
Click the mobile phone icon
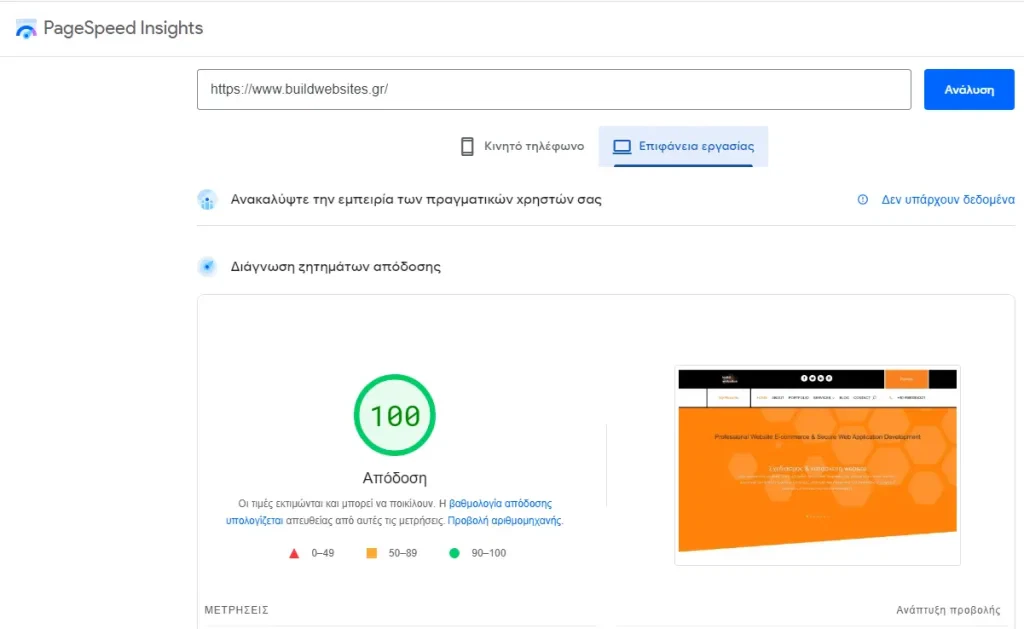click(467, 146)
